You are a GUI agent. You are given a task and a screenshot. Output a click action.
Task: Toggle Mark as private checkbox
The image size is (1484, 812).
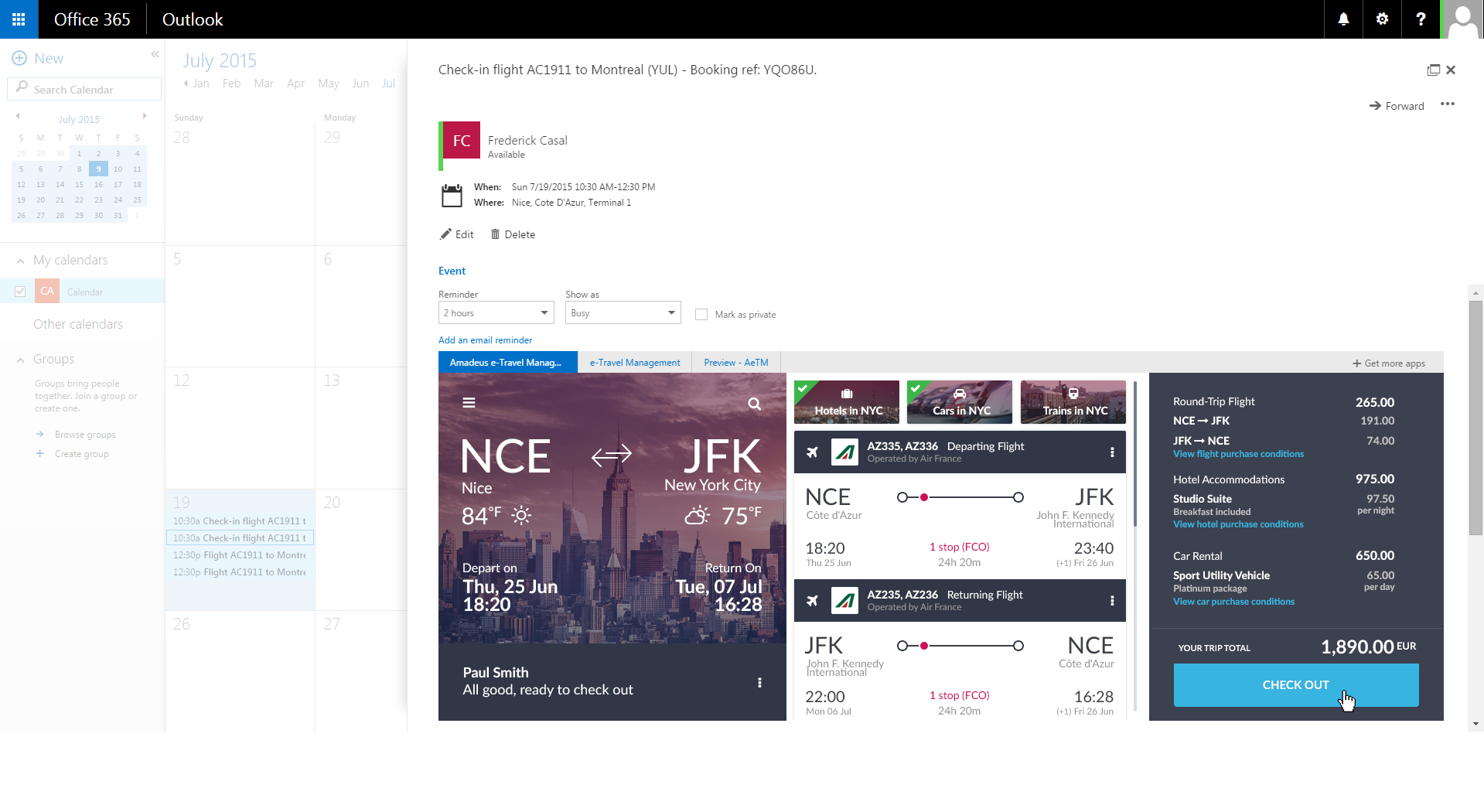pos(701,314)
